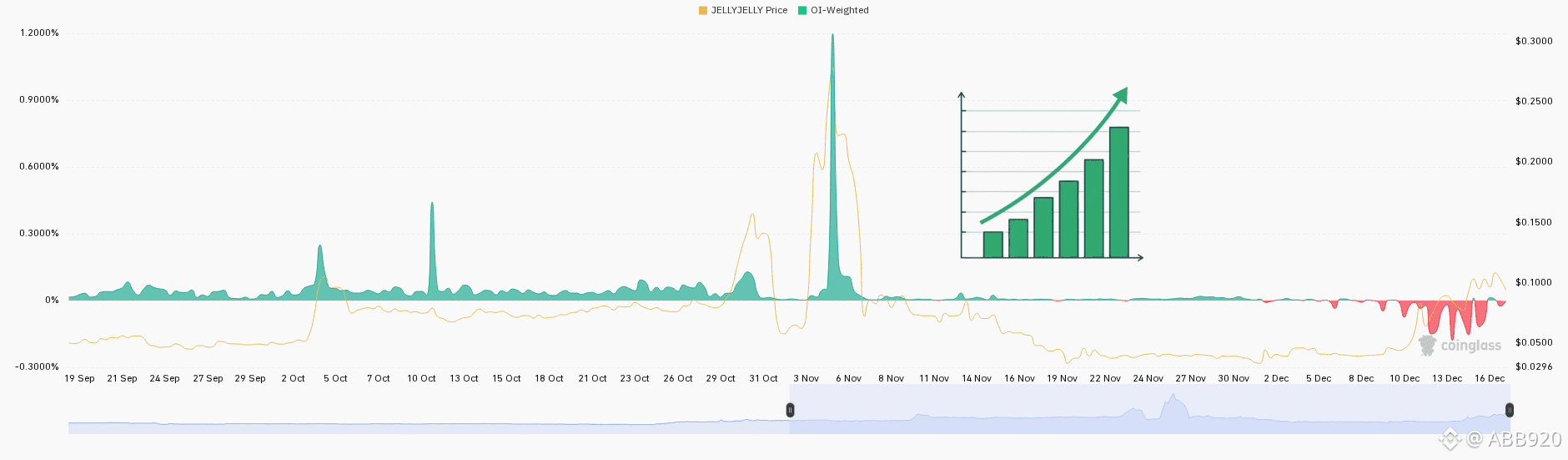Click the @ABB920 watermark icon
Image resolution: width=1568 pixels, height=460 pixels.
pos(1450,437)
